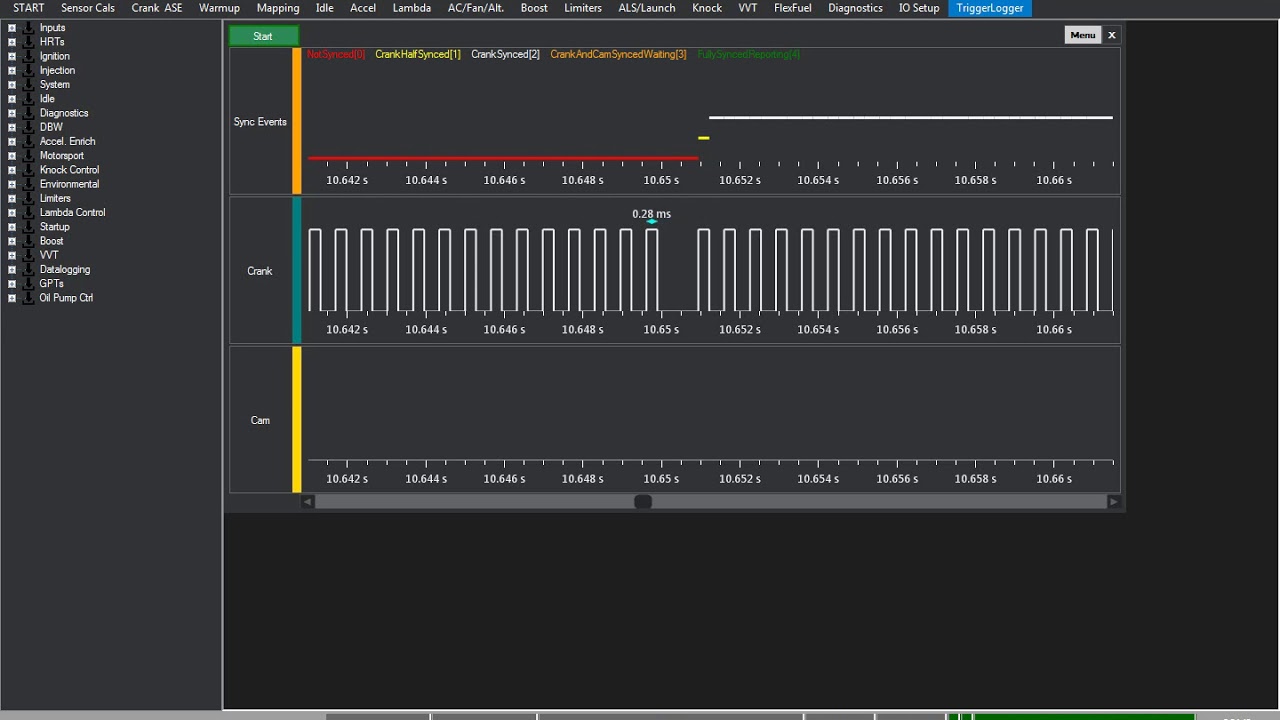
Task: Click the VVT tree download icon
Action: point(27,255)
